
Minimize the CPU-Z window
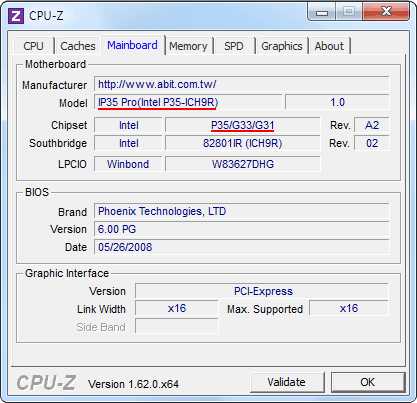pyautogui.click(x=321, y=12)
